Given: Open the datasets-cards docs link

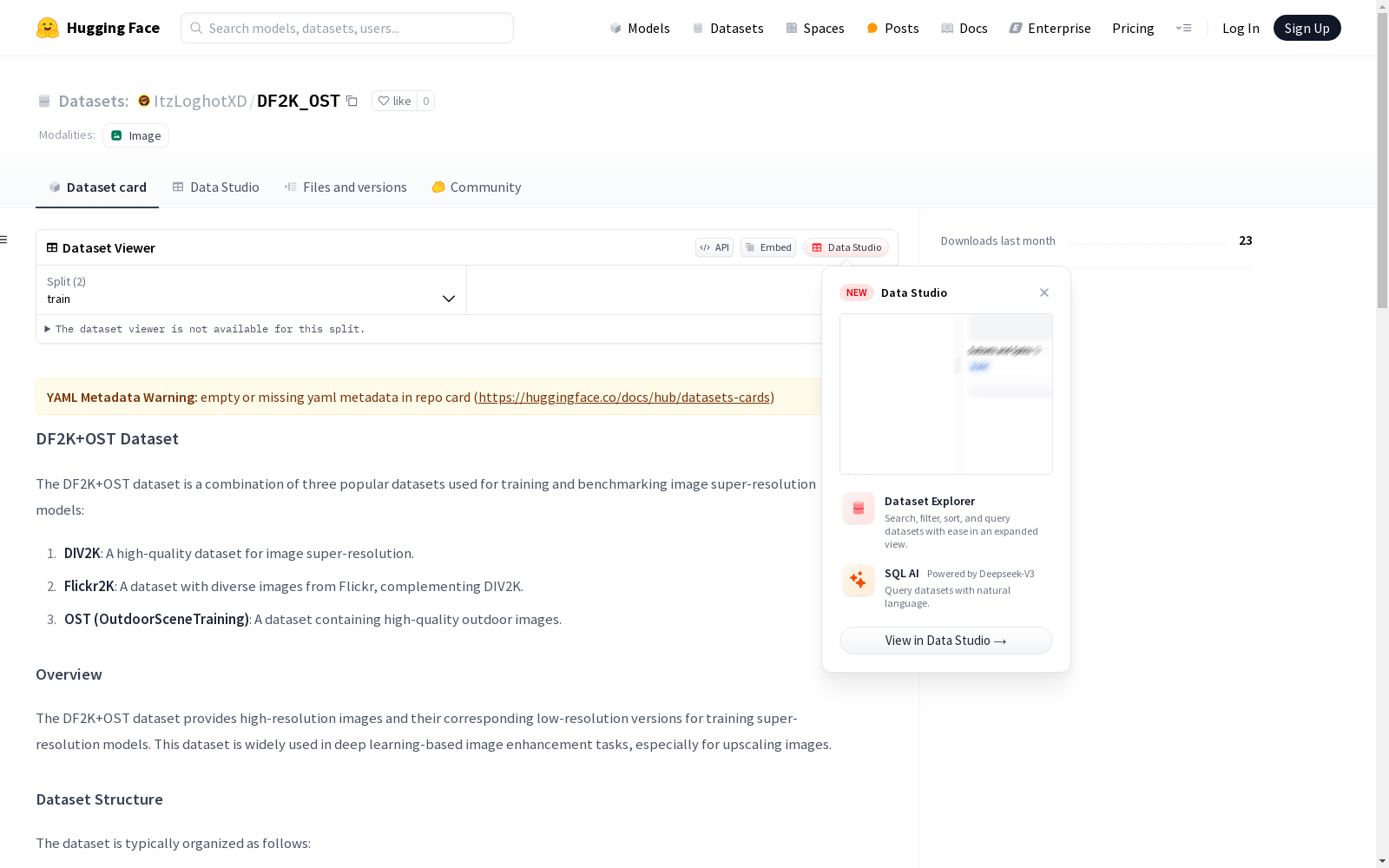Looking at the screenshot, I should [x=624, y=397].
